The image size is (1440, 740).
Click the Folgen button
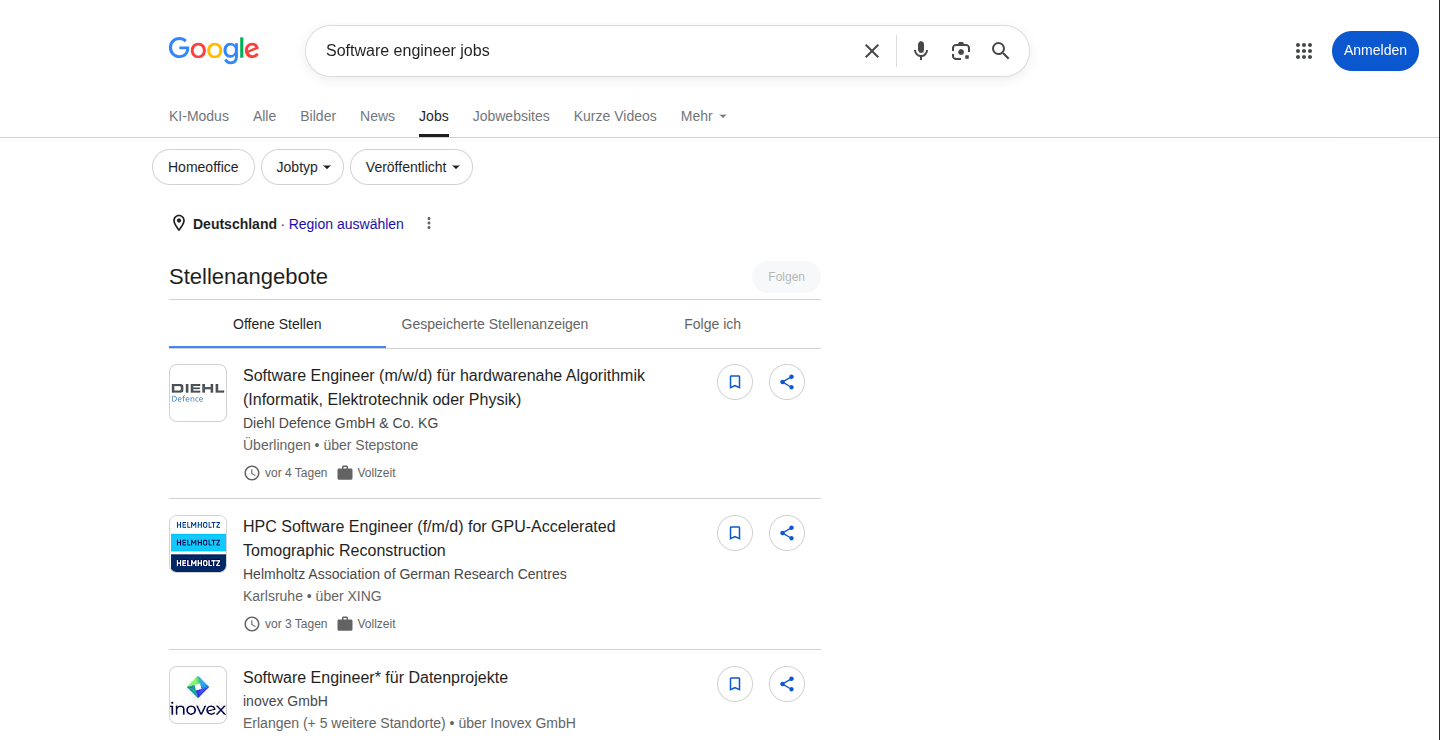(x=786, y=277)
